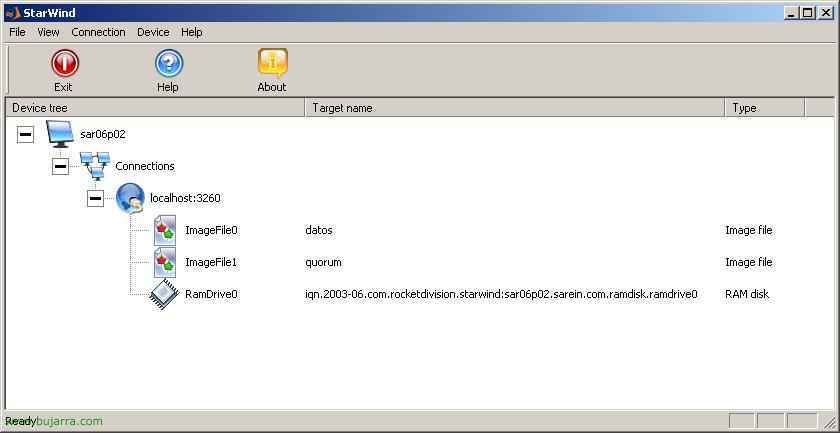Select the ImageFile1 tree item label
Image resolution: width=840 pixels, height=433 pixels.
coord(211,263)
